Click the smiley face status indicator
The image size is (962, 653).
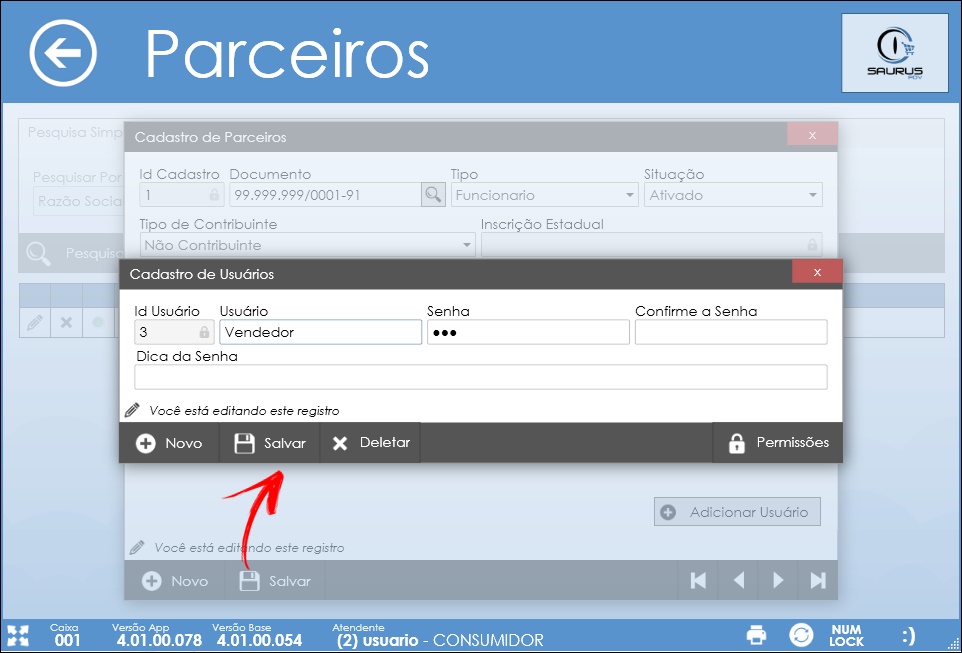coord(909,635)
